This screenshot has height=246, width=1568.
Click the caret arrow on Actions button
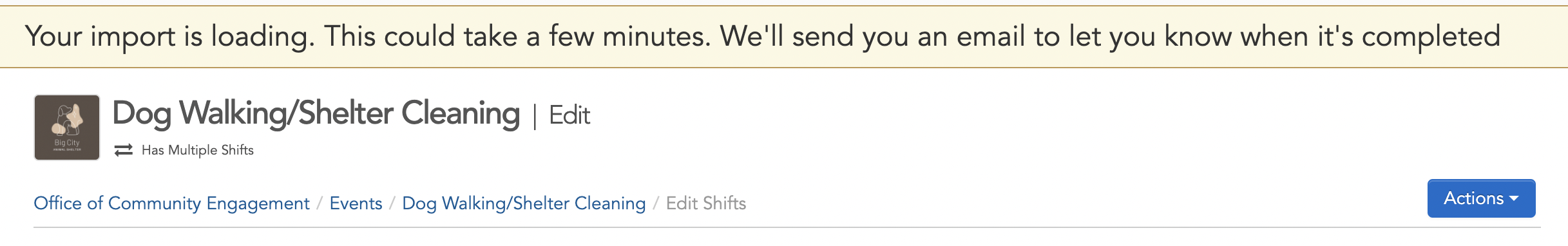[x=1515, y=199]
